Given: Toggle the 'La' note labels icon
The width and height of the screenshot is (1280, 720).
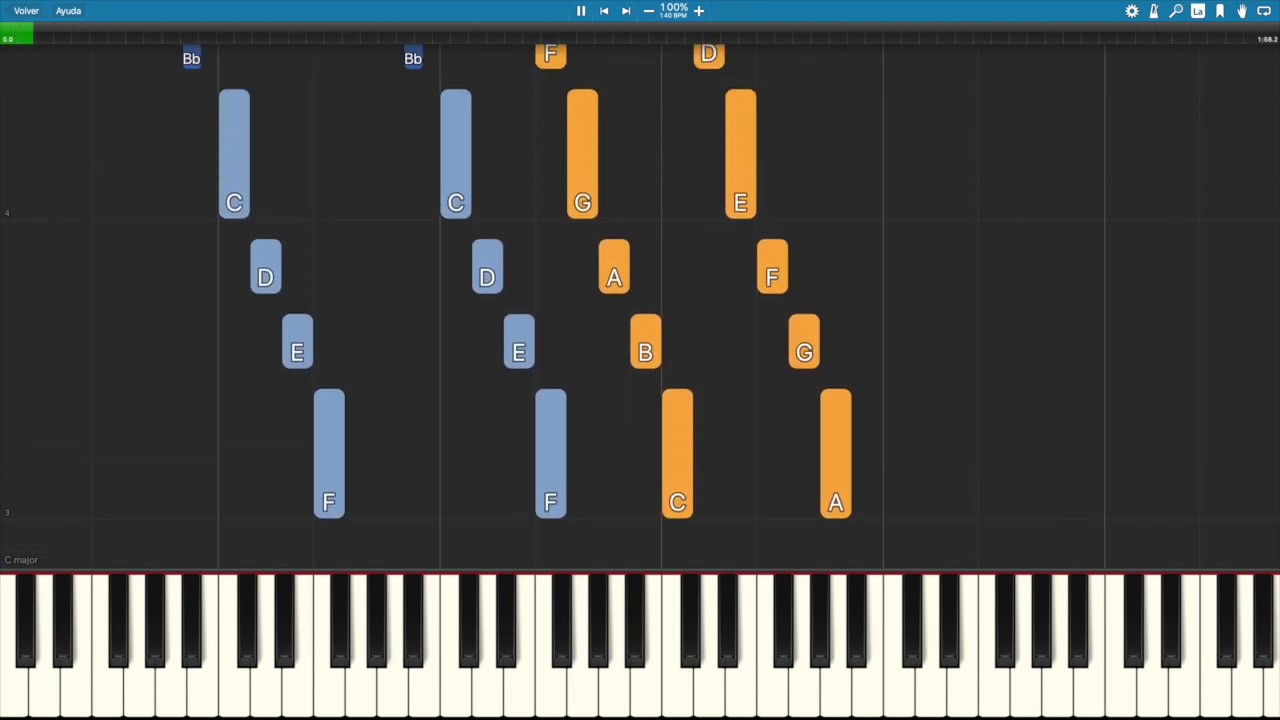Looking at the screenshot, I should (x=1198, y=11).
